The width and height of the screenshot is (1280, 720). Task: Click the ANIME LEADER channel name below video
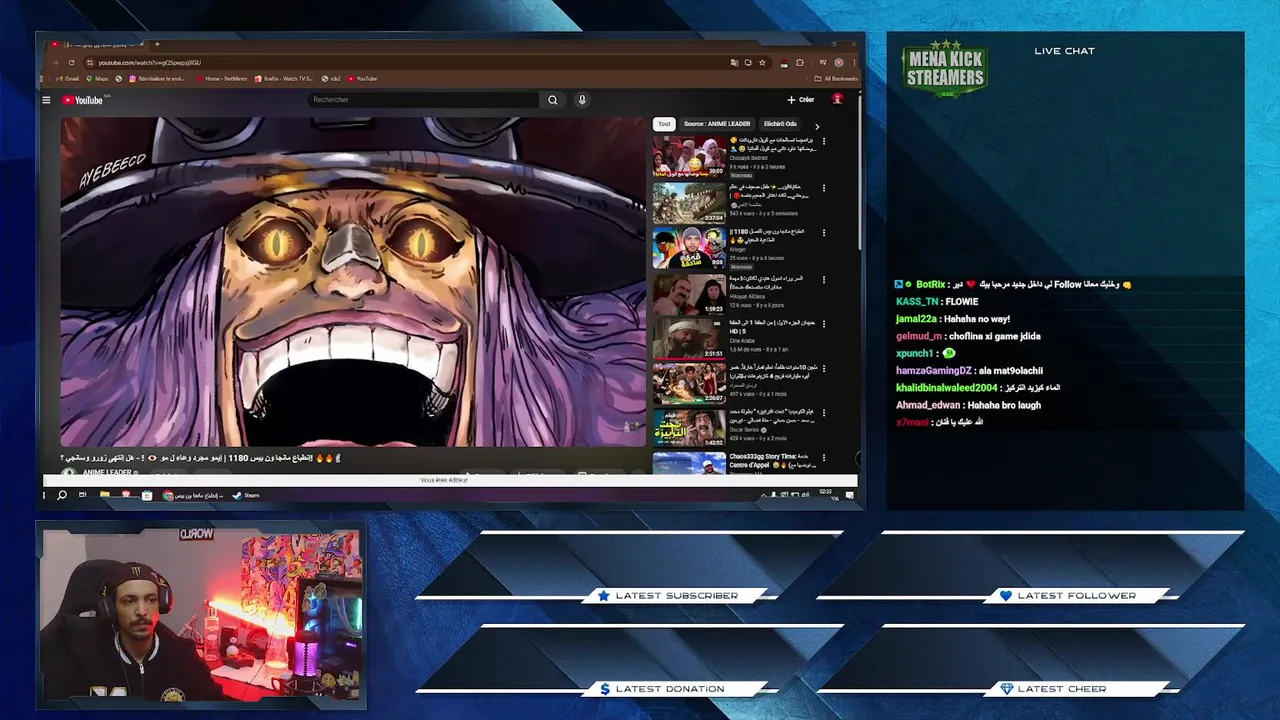(107, 472)
